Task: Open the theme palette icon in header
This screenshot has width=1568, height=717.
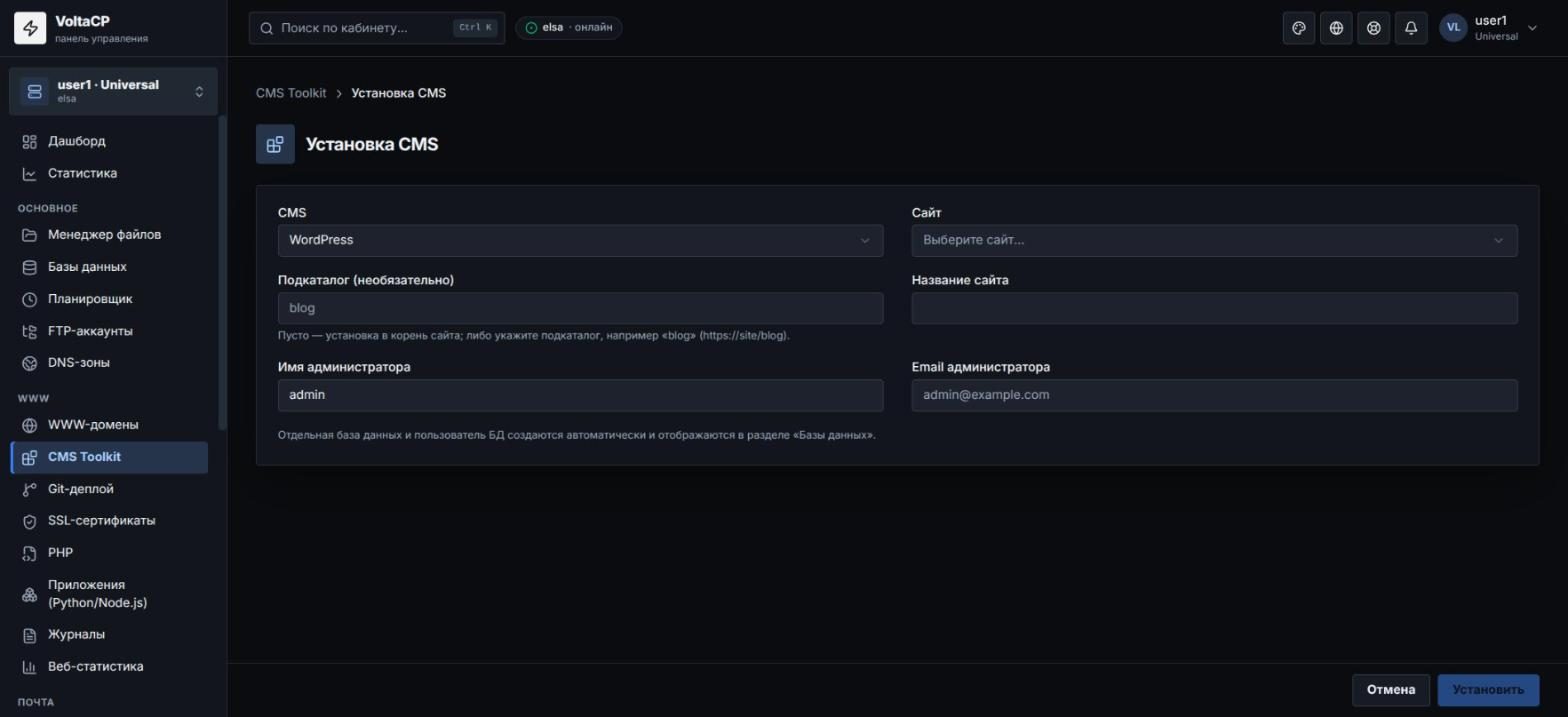Action: click(x=1299, y=28)
